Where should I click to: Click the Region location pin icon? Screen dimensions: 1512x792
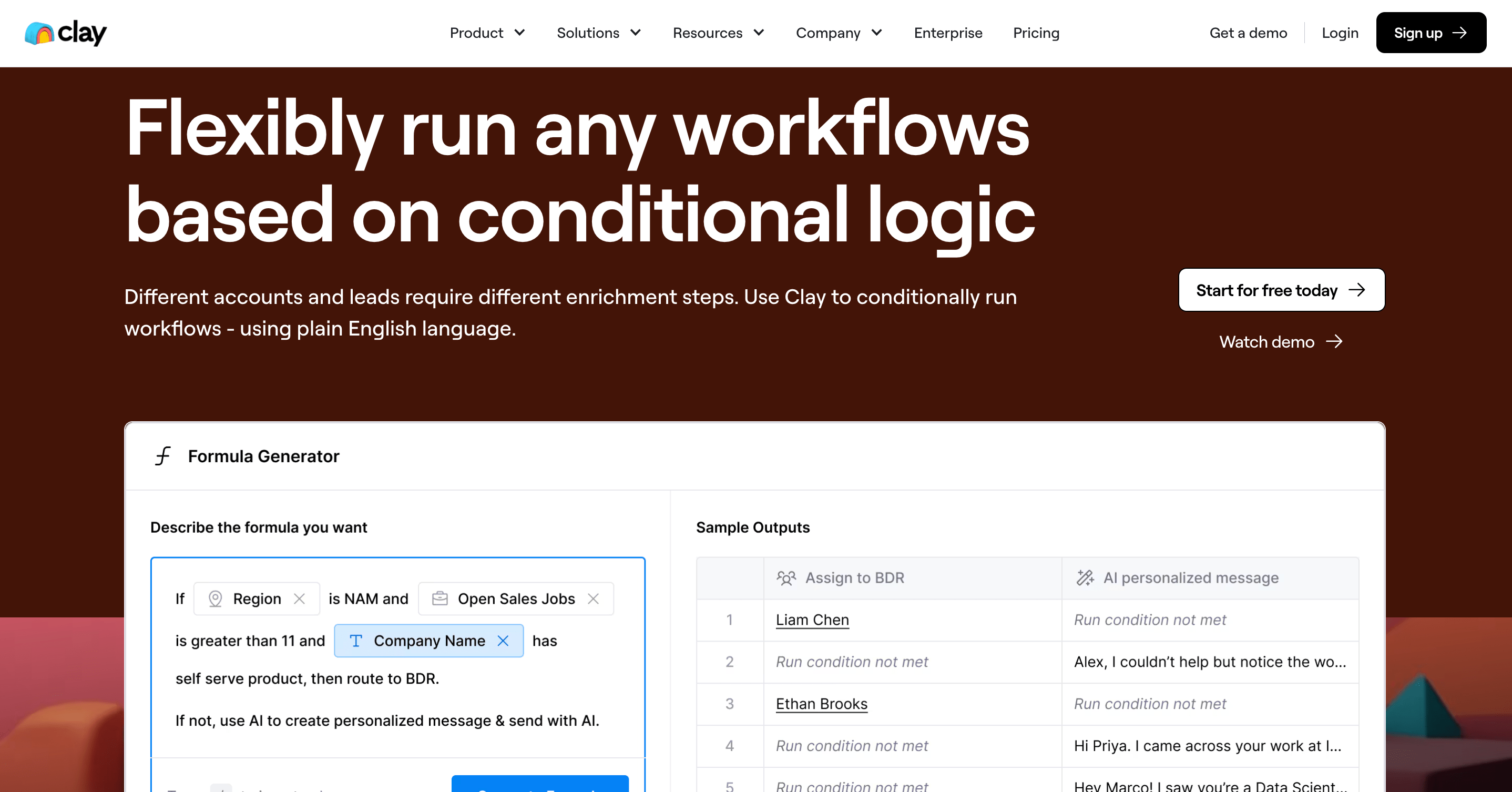tap(216, 599)
